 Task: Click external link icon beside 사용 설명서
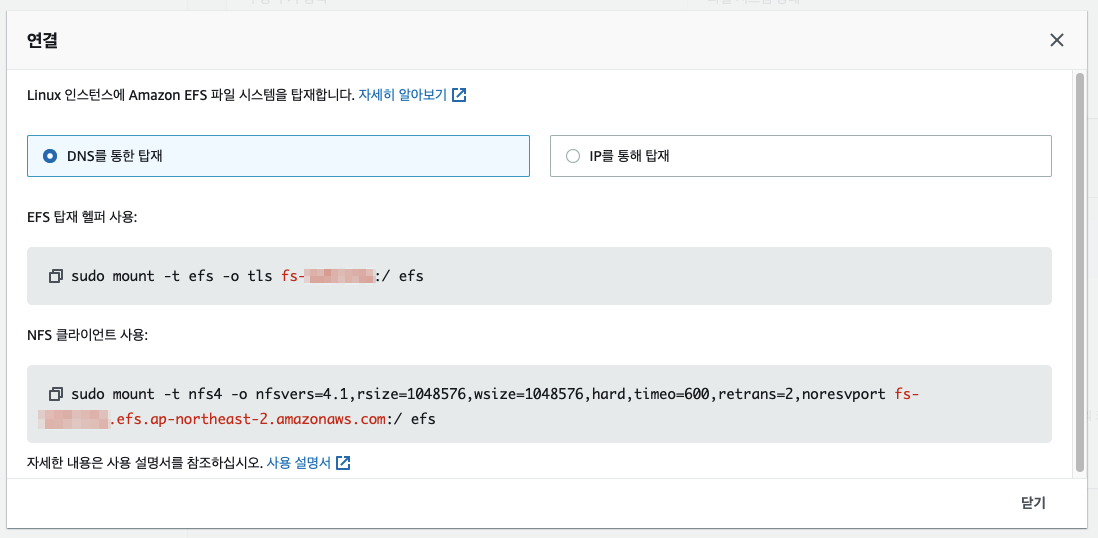pyautogui.click(x=343, y=463)
